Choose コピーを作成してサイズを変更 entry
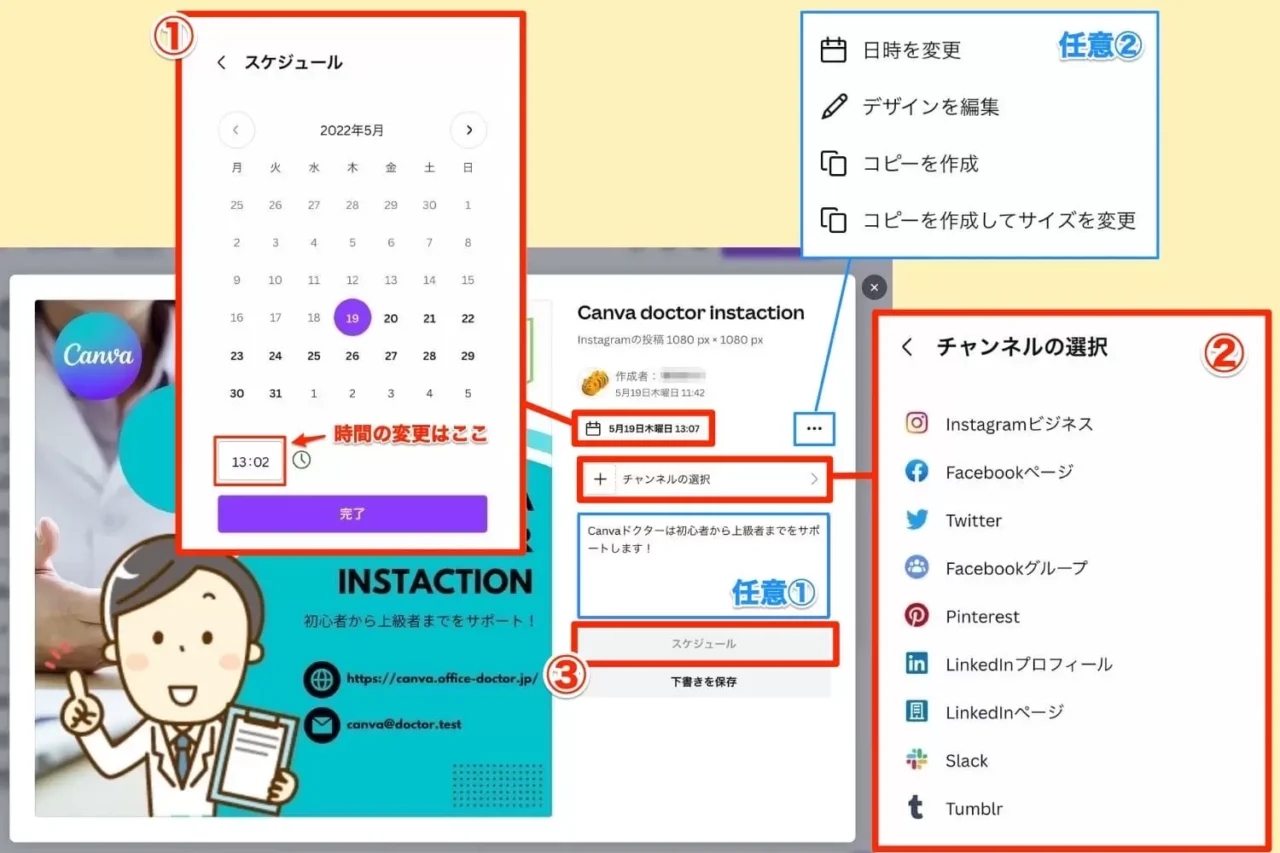The height and width of the screenshot is (853, 1280). (x=979, y=220)
